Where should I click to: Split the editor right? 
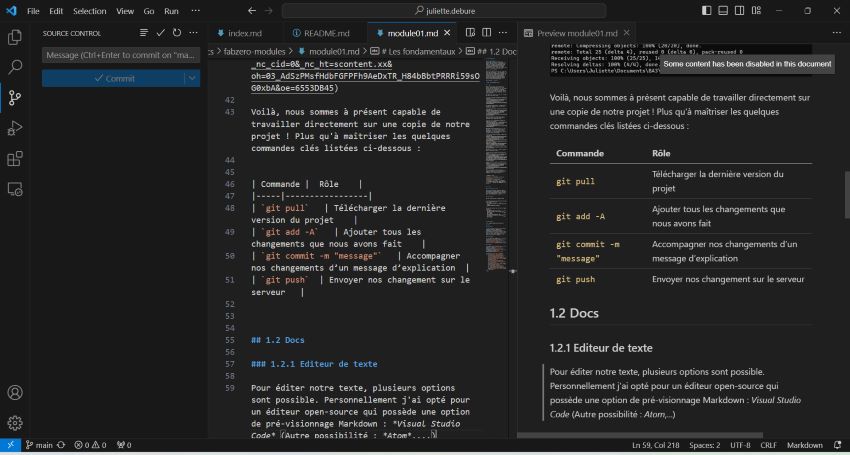coord(487,33)
